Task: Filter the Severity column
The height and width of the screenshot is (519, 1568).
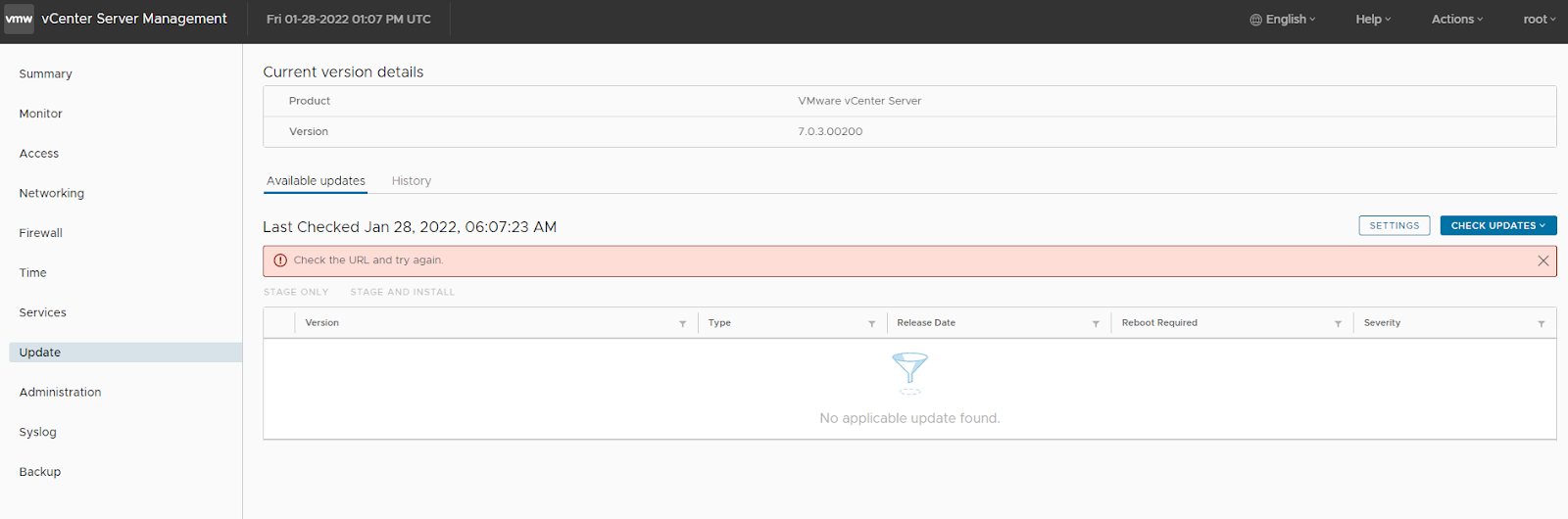Action: pyautogui.click(x=1541, y=323)
